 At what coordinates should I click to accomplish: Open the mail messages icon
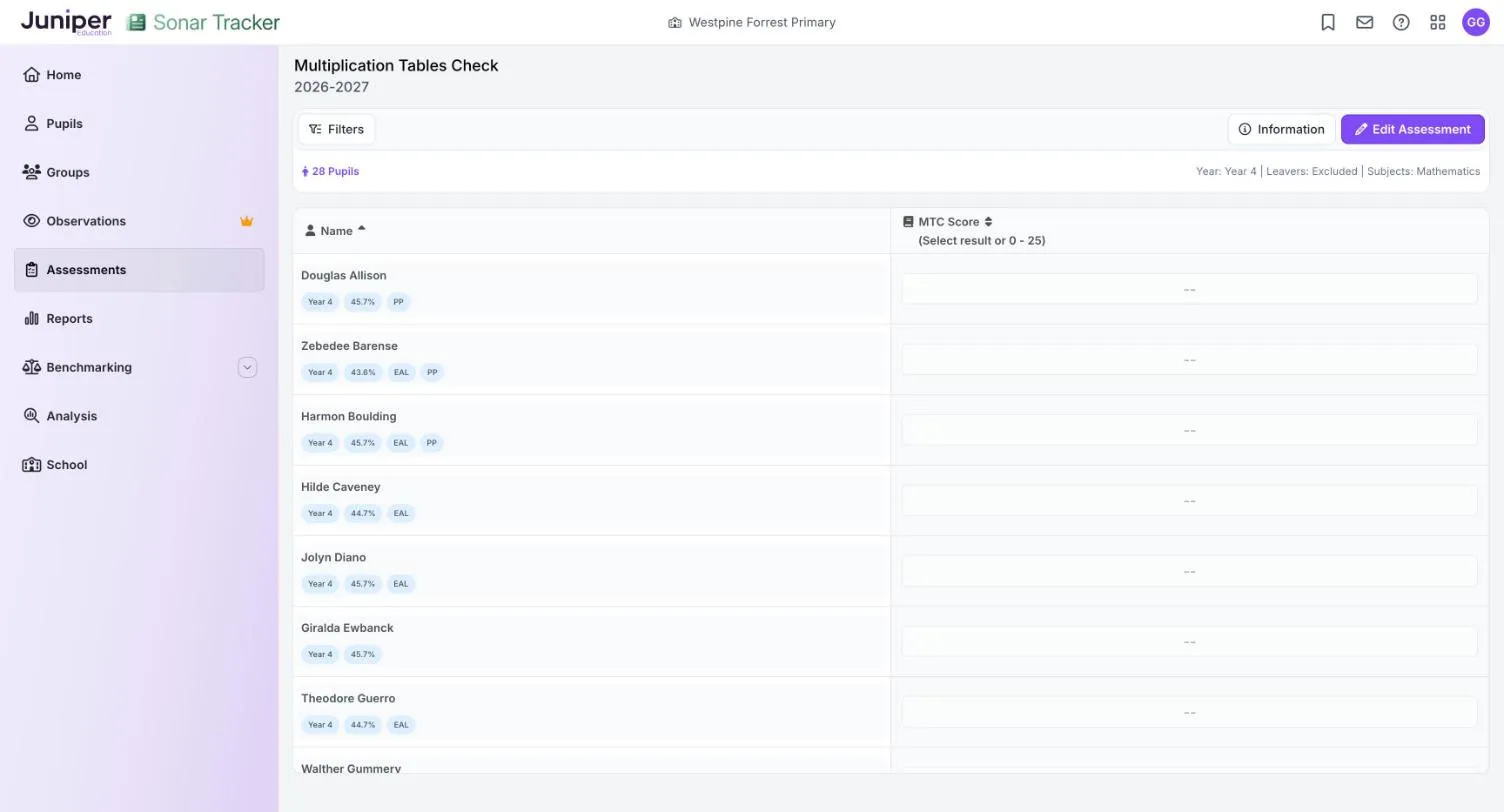click(1364, 22)
